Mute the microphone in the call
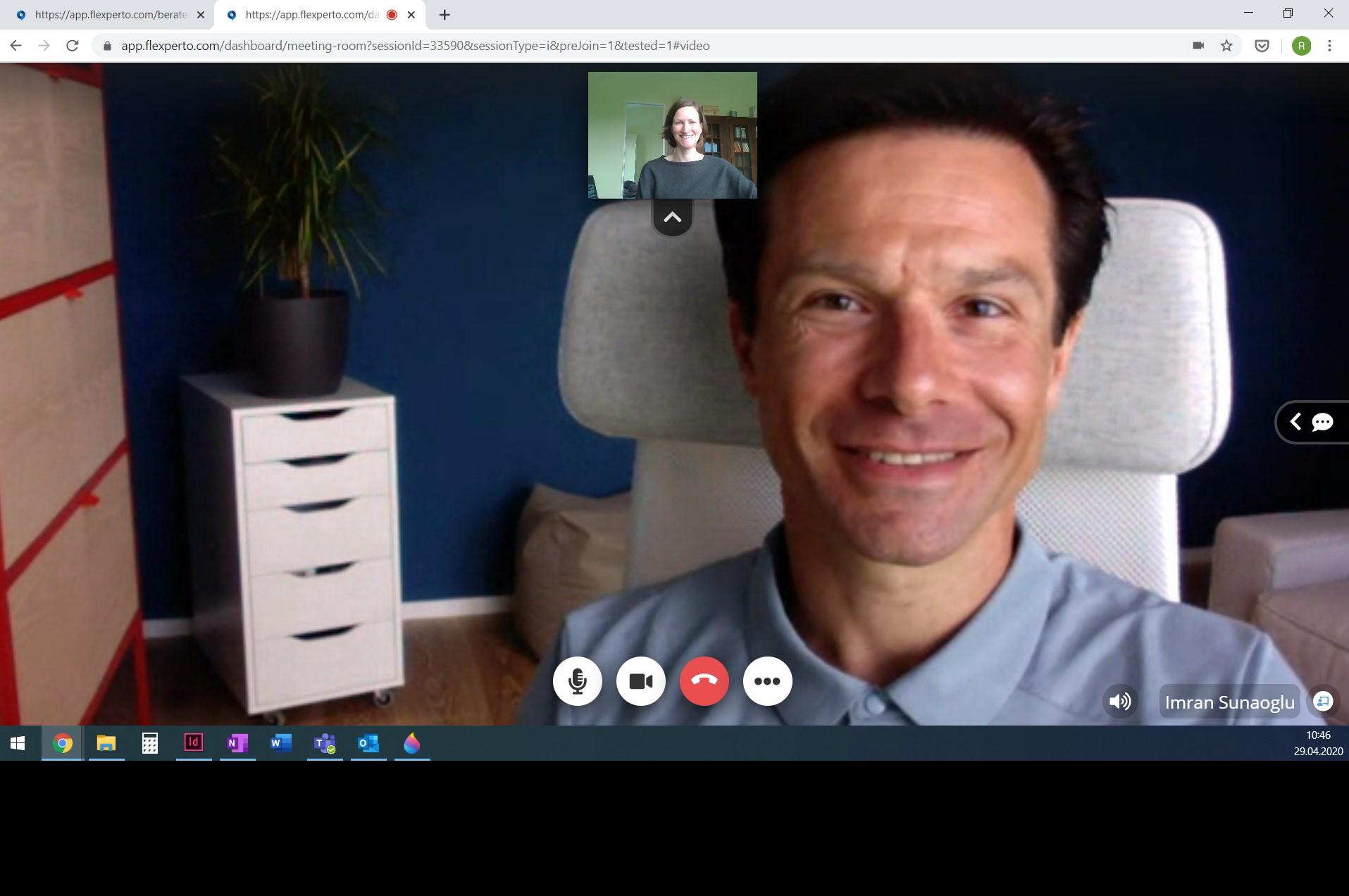This screenshot has height=896, width=1349. coord(577,681)
